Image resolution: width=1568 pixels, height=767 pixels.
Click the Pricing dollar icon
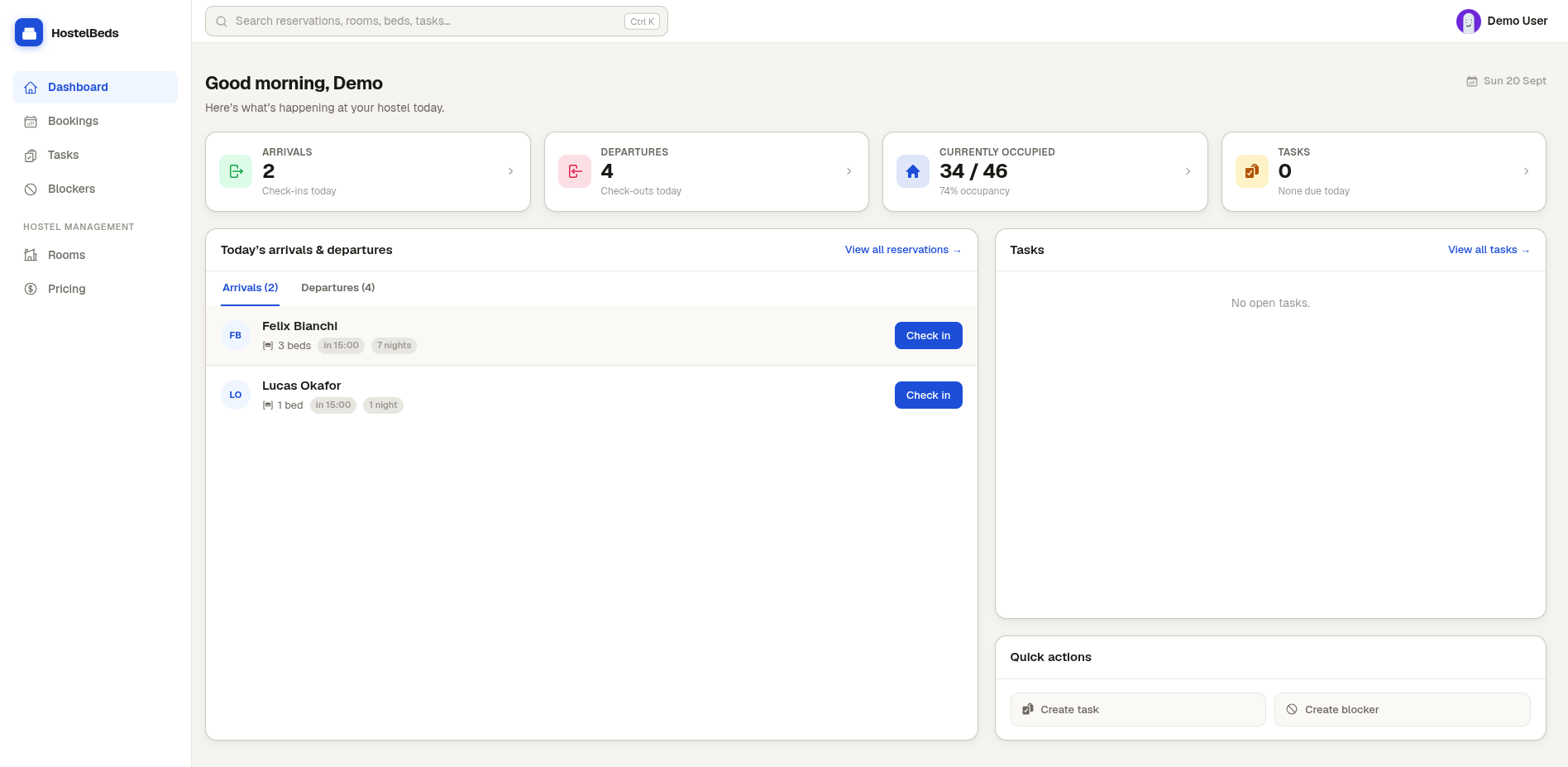tap(31, 289)
